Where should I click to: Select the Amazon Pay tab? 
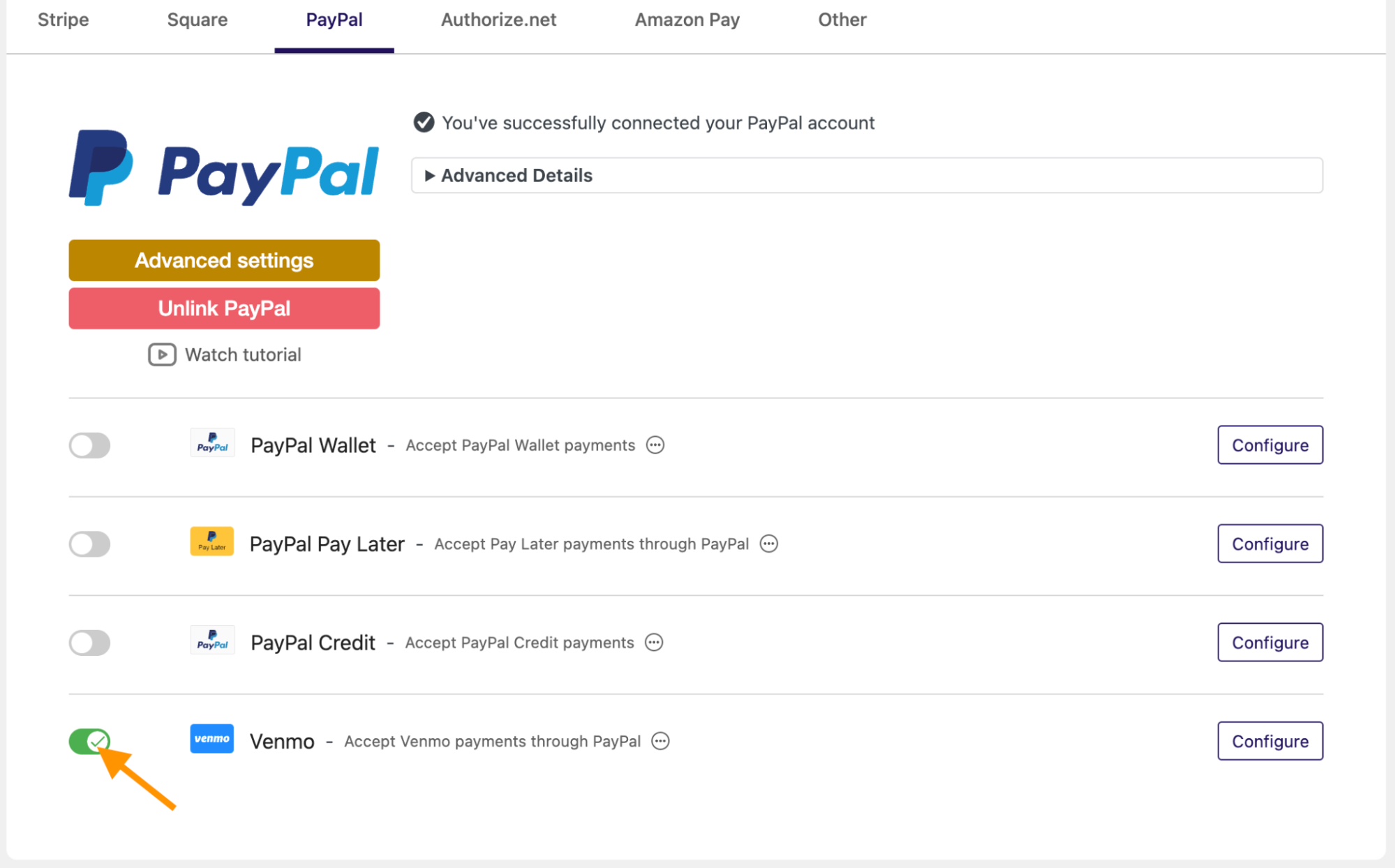click(x=687, y=20)
